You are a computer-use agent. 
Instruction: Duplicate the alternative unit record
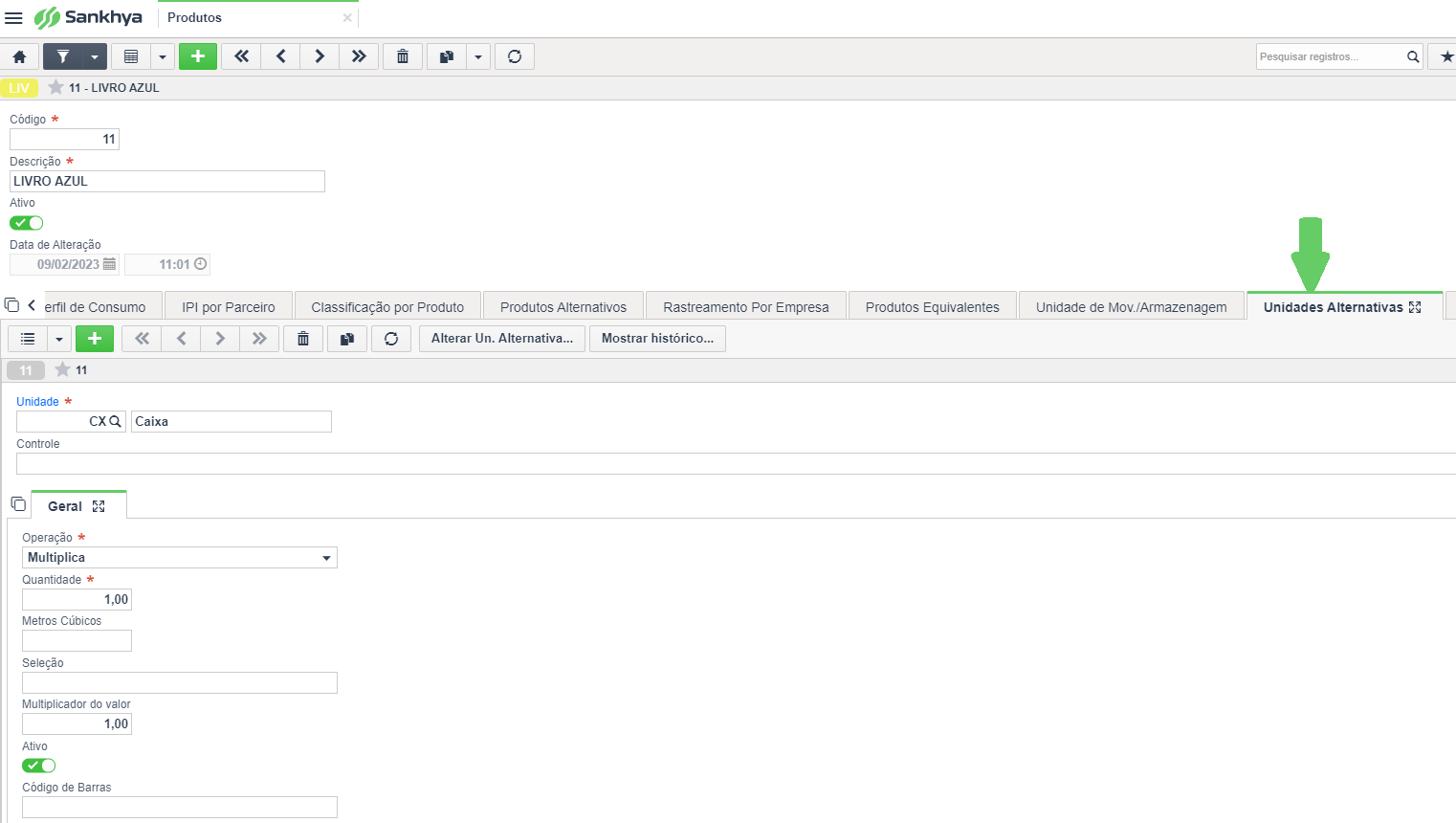pos(347,339)
